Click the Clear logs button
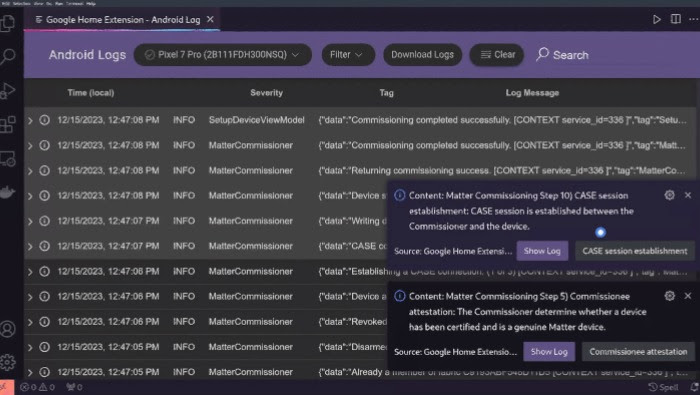700x395 pixels. [497, 55]
